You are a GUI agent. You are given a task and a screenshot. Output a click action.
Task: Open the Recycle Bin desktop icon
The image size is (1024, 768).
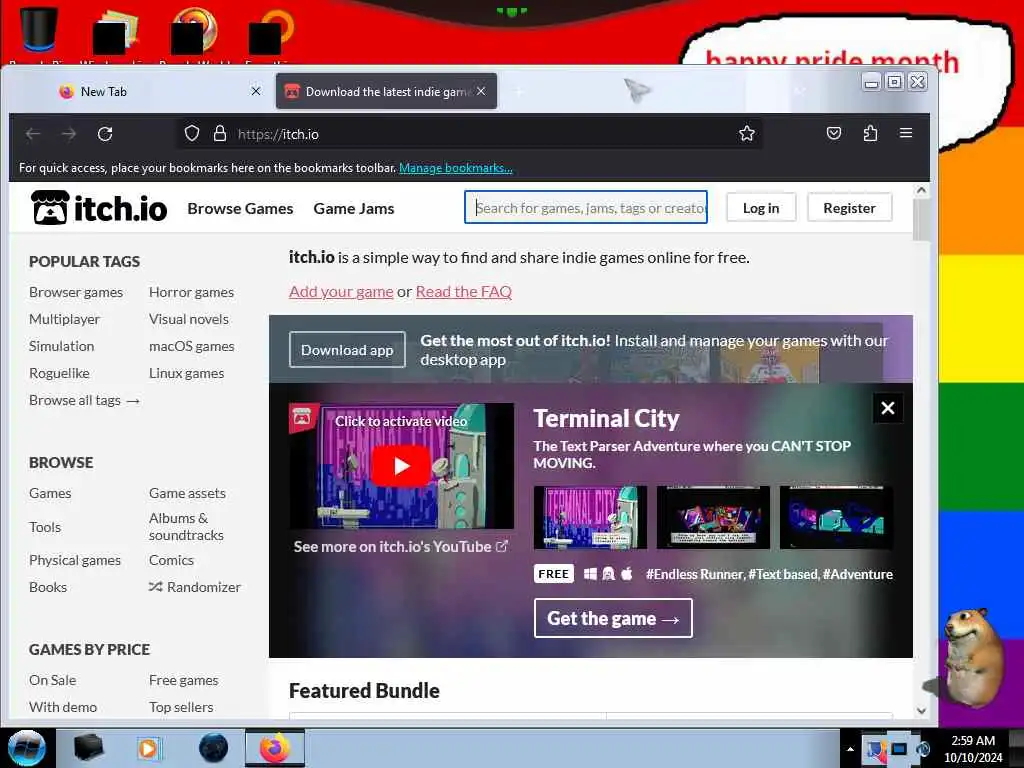coord(38,31)
